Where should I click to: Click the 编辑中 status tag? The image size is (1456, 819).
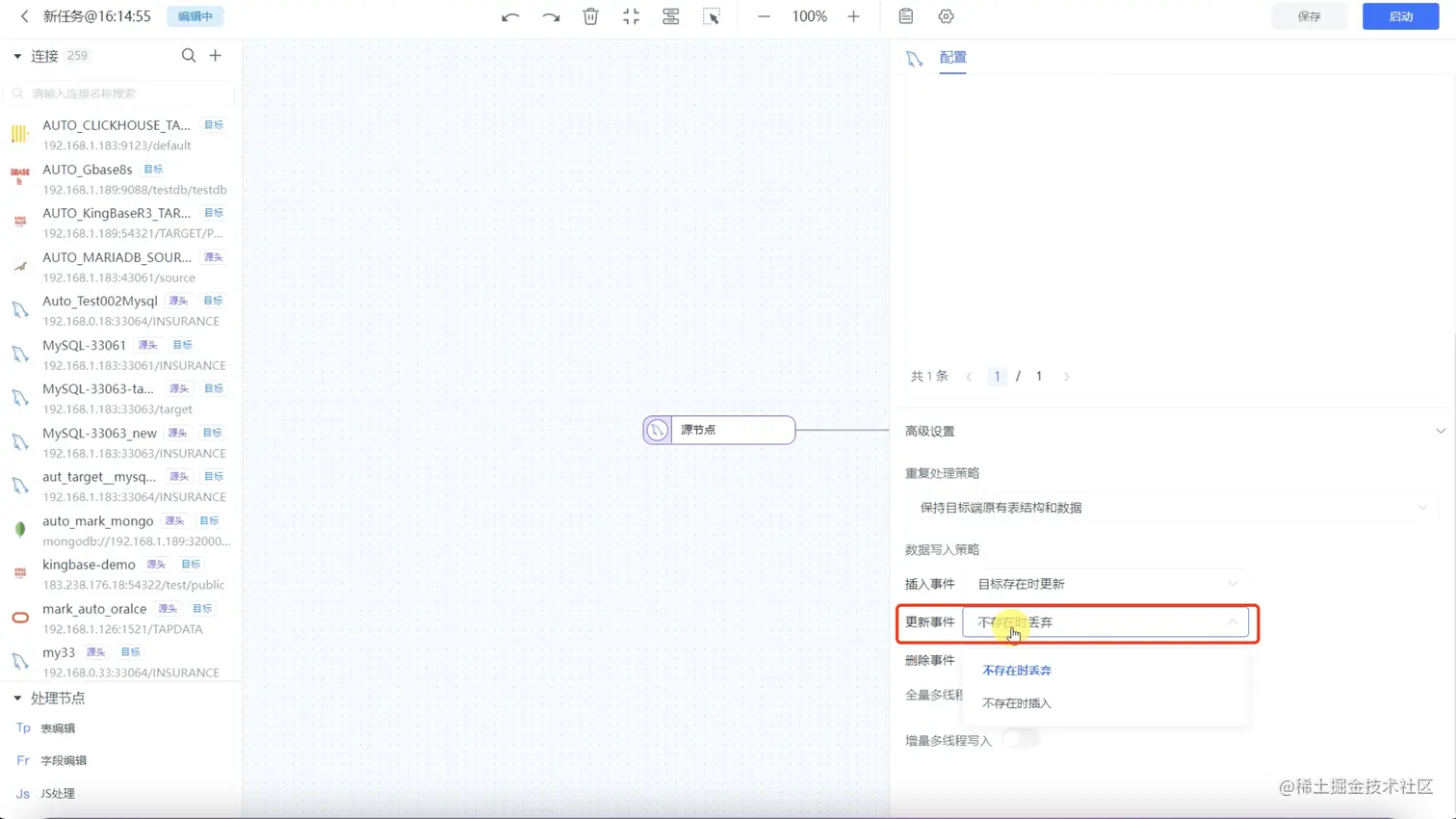(x=195, y=16)
